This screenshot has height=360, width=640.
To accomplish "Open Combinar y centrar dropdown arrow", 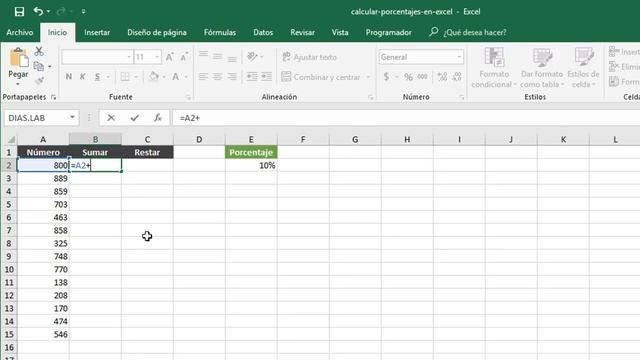I will coord(368,77).
